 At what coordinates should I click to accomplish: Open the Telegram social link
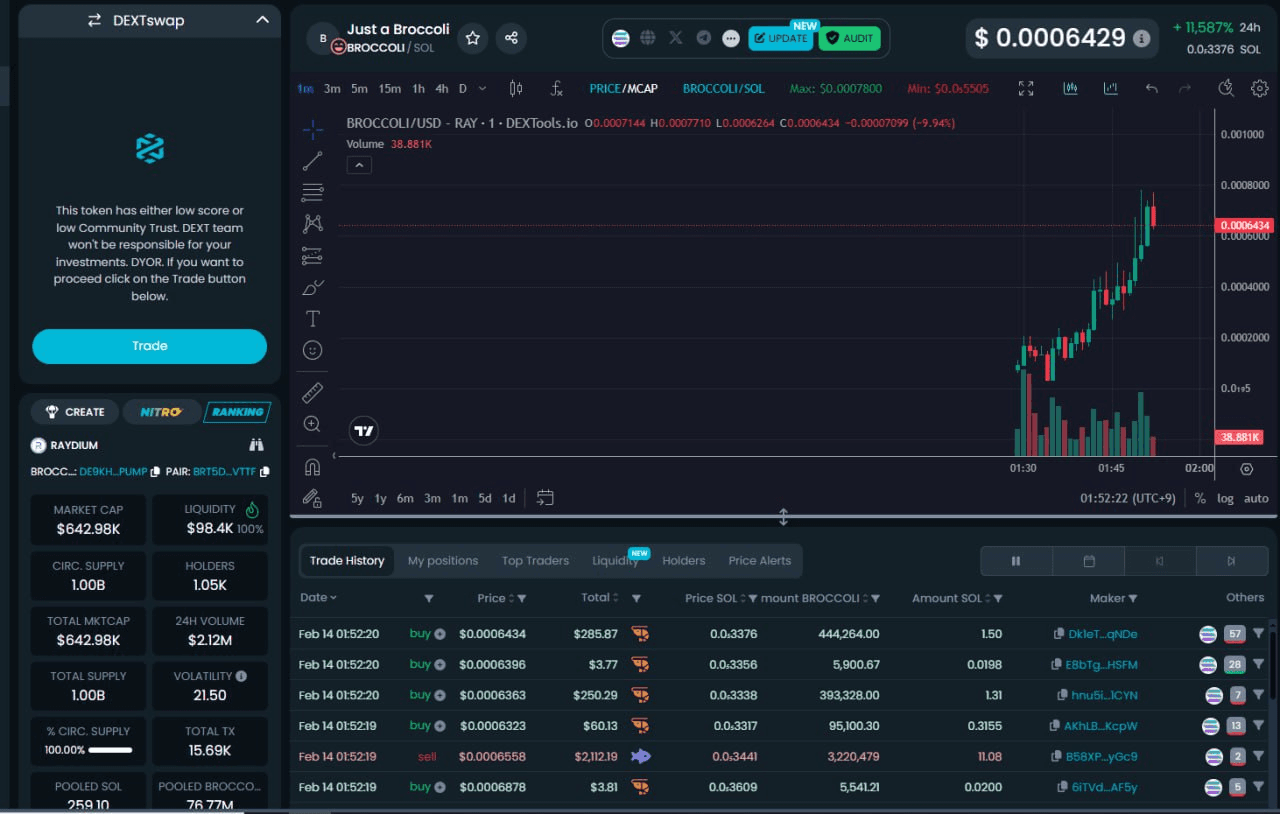click(x=704, y=38)
